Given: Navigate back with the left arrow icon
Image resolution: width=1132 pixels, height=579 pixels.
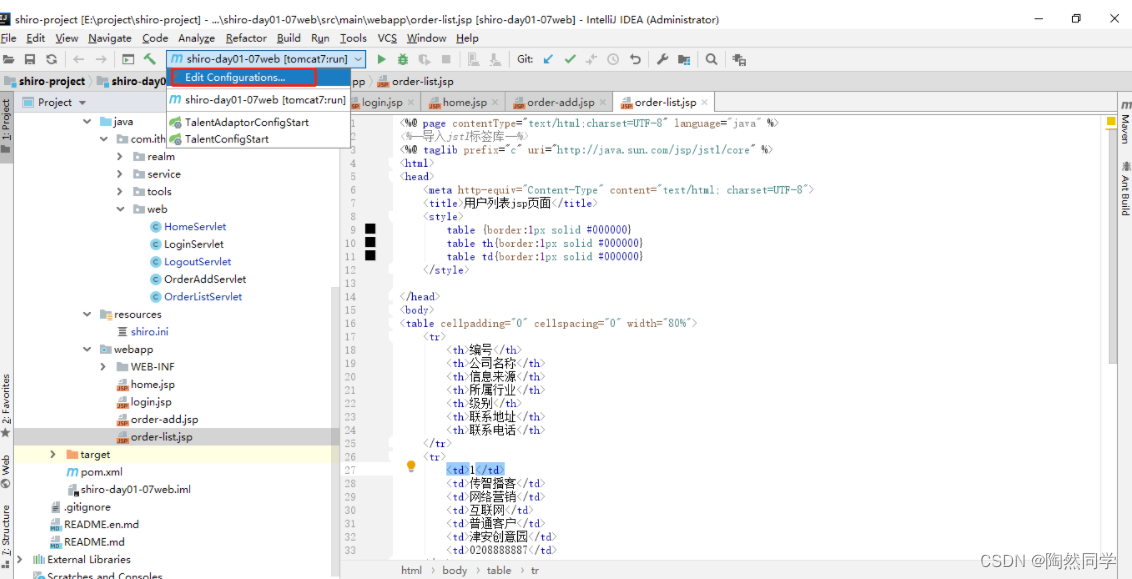Looking at the screenshot, I should [78, 59].
